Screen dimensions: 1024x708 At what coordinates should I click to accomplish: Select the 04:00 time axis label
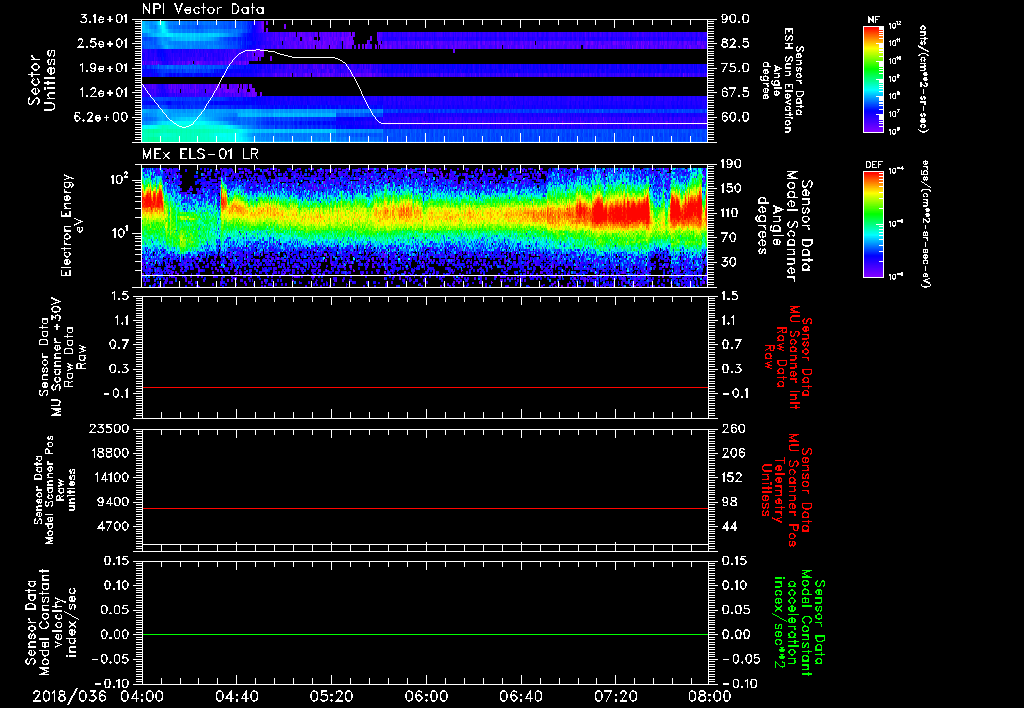coord(144,695)
